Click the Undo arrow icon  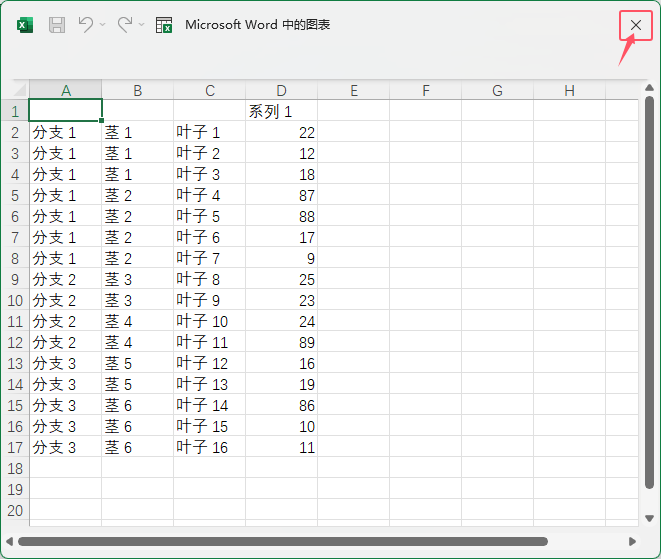tap(86, 25)
